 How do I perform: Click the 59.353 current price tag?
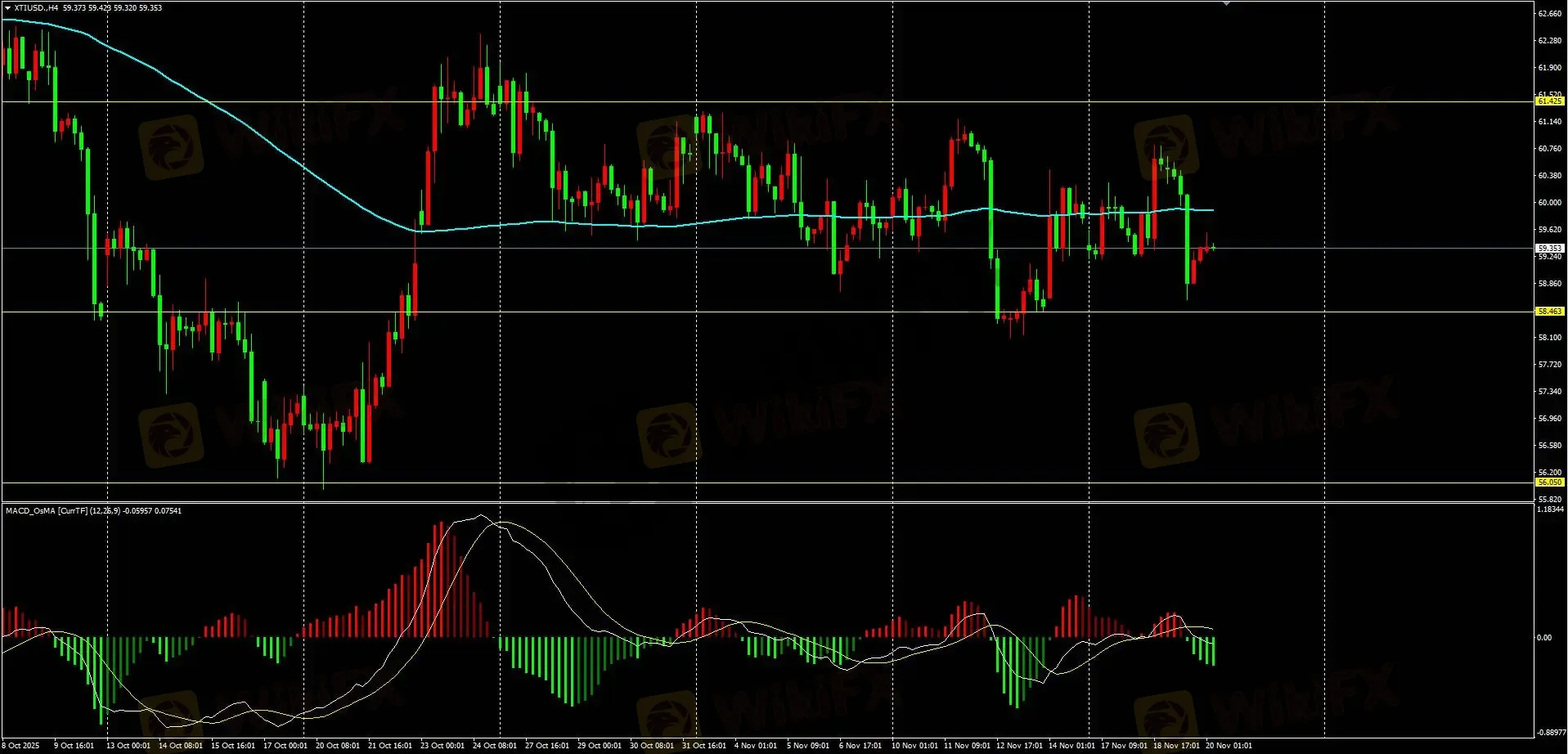point(1549,248)
